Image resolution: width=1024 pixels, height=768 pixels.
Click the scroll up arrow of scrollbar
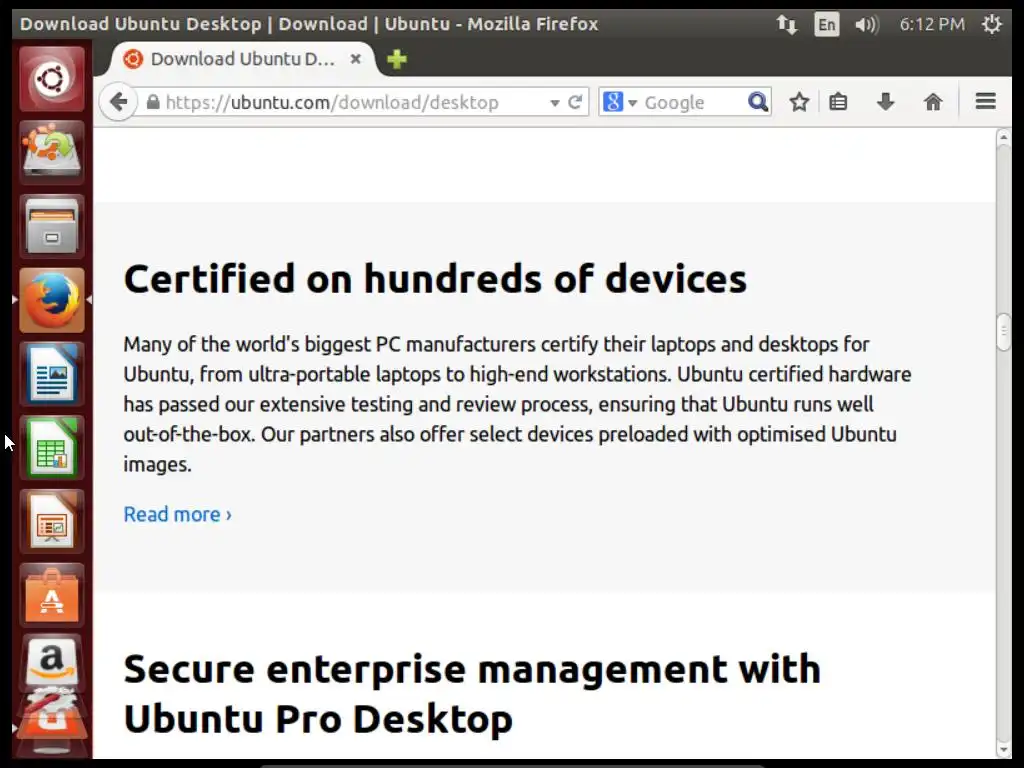pos(1004,138)
